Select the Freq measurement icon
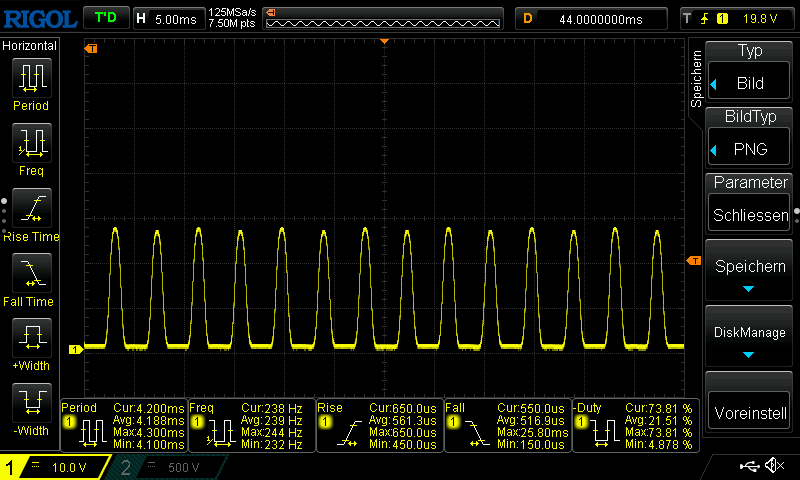Screen dimensions: 800x480 tap(30, 143)
